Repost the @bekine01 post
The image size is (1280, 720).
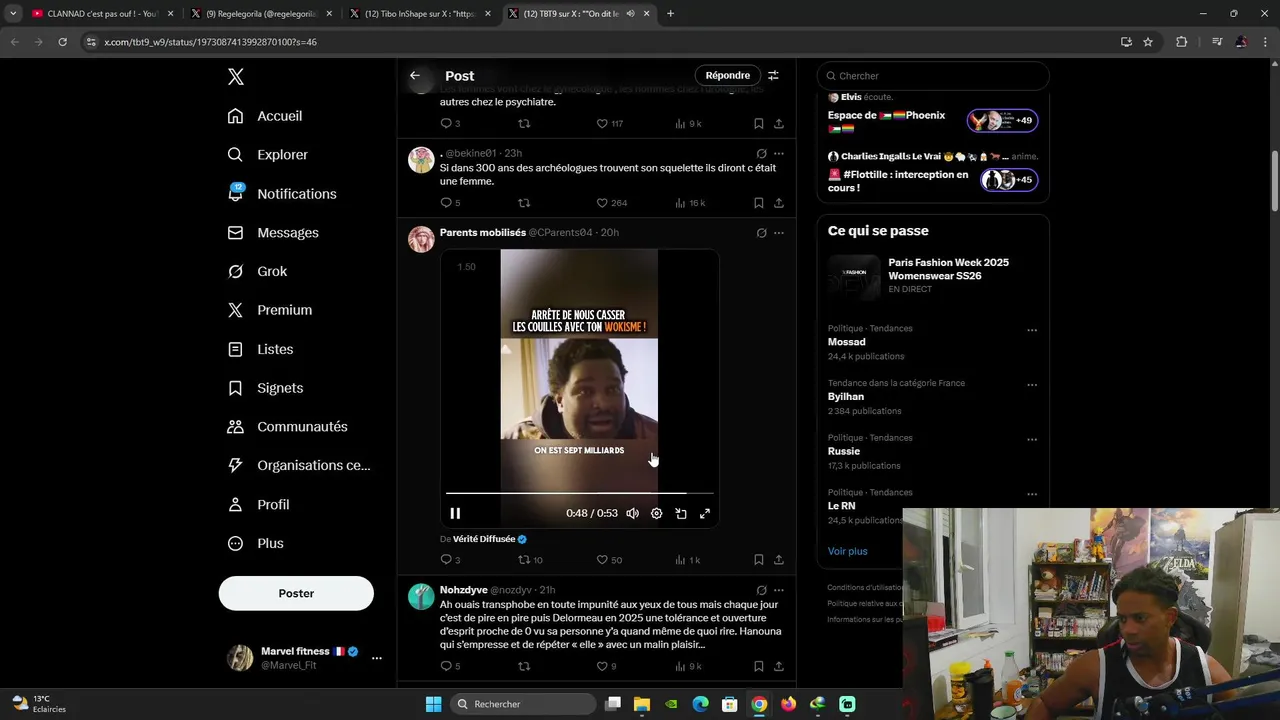coord(523,203)
